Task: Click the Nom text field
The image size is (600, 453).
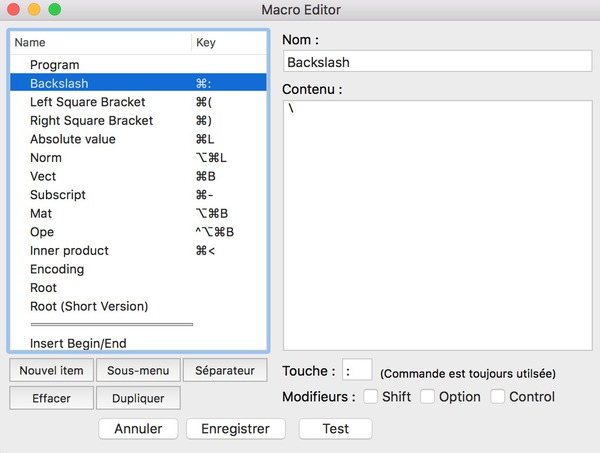Action: [x=438, y=61]
